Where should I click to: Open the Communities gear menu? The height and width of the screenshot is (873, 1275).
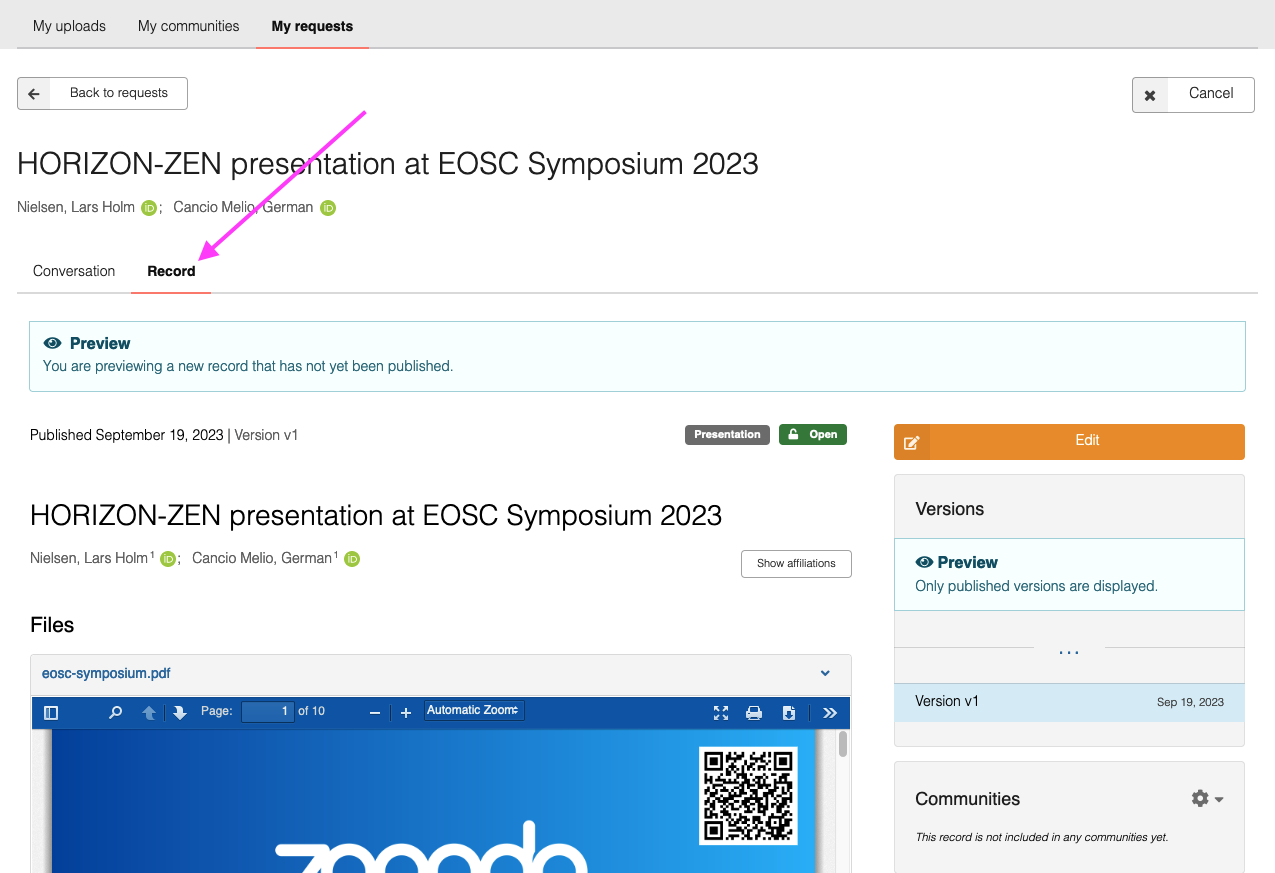(x=1207, y=798)
